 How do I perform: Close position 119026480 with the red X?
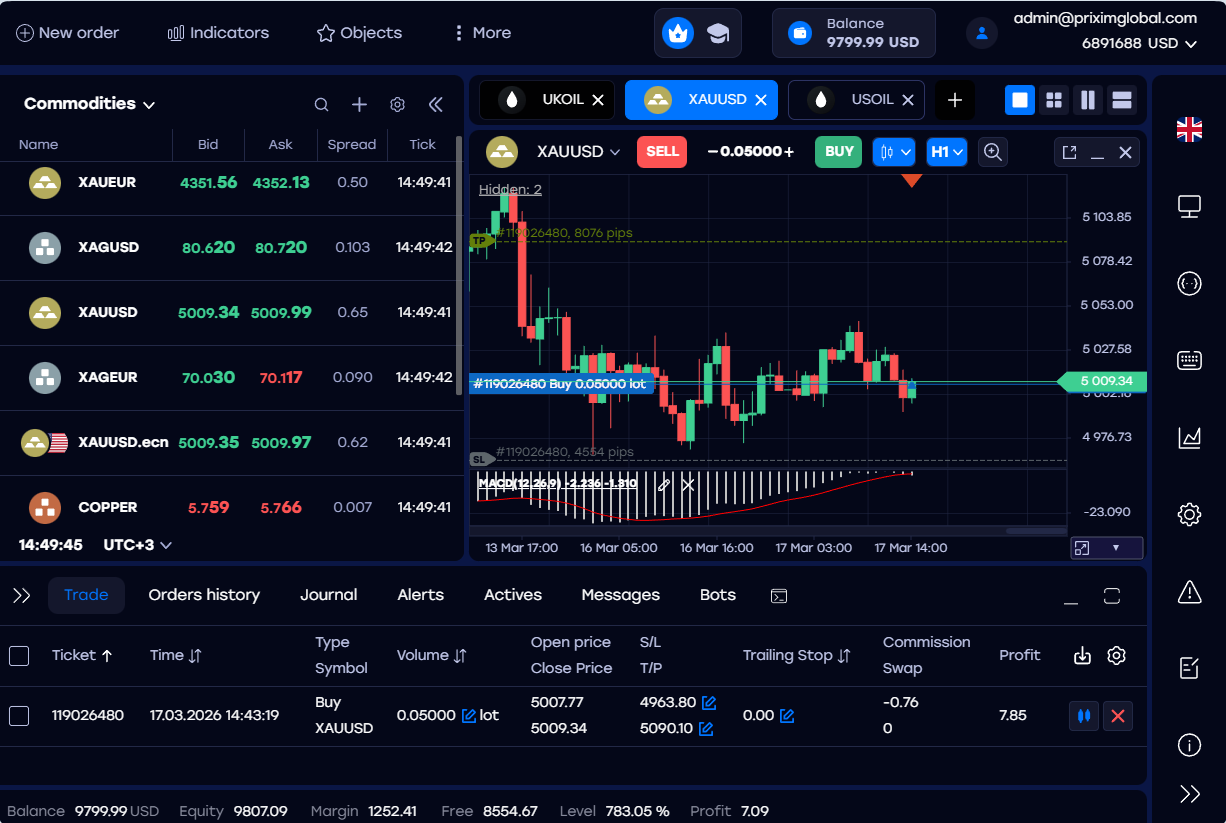[x=1117, y=715]
